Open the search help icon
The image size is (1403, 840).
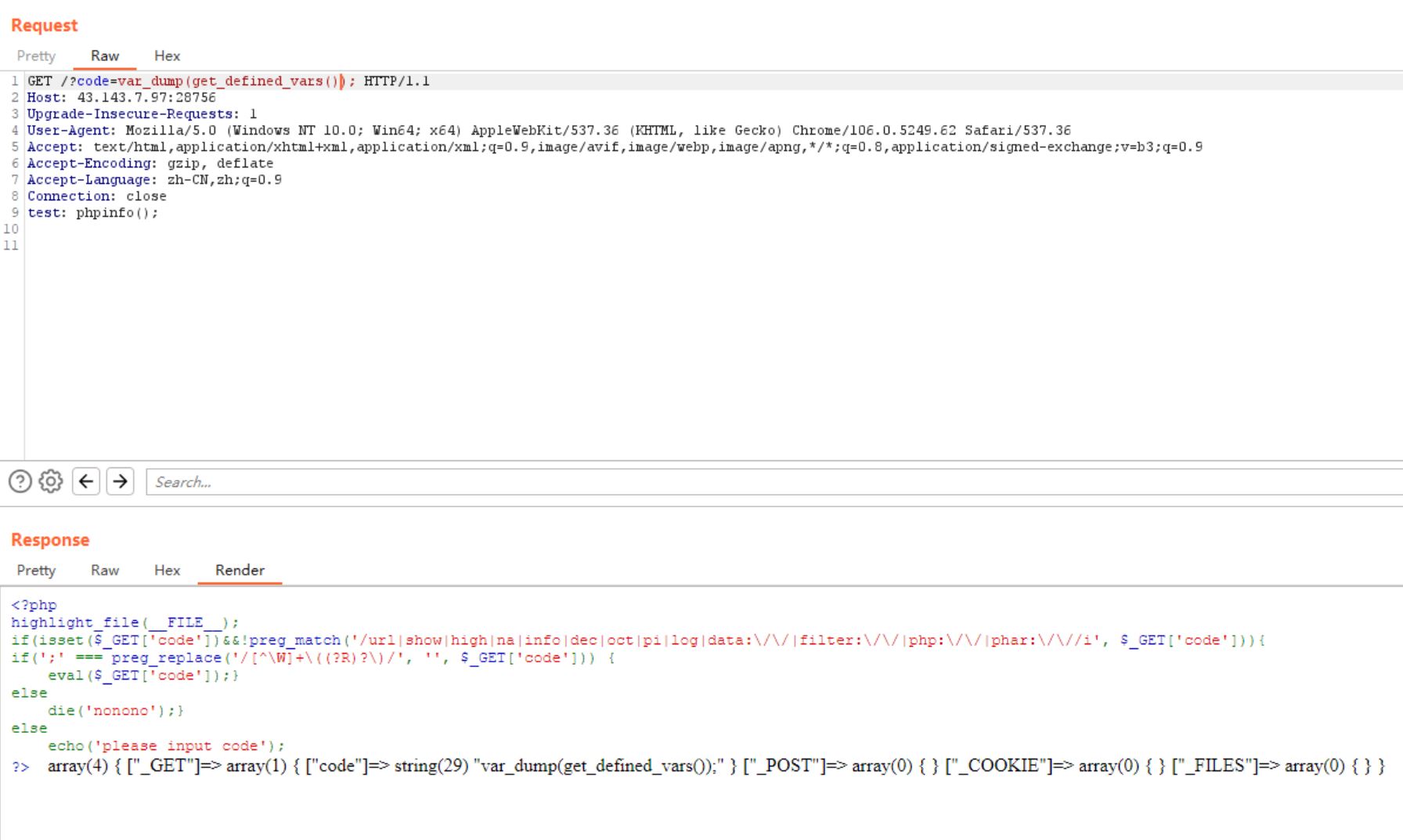click(x=20, y=481)
